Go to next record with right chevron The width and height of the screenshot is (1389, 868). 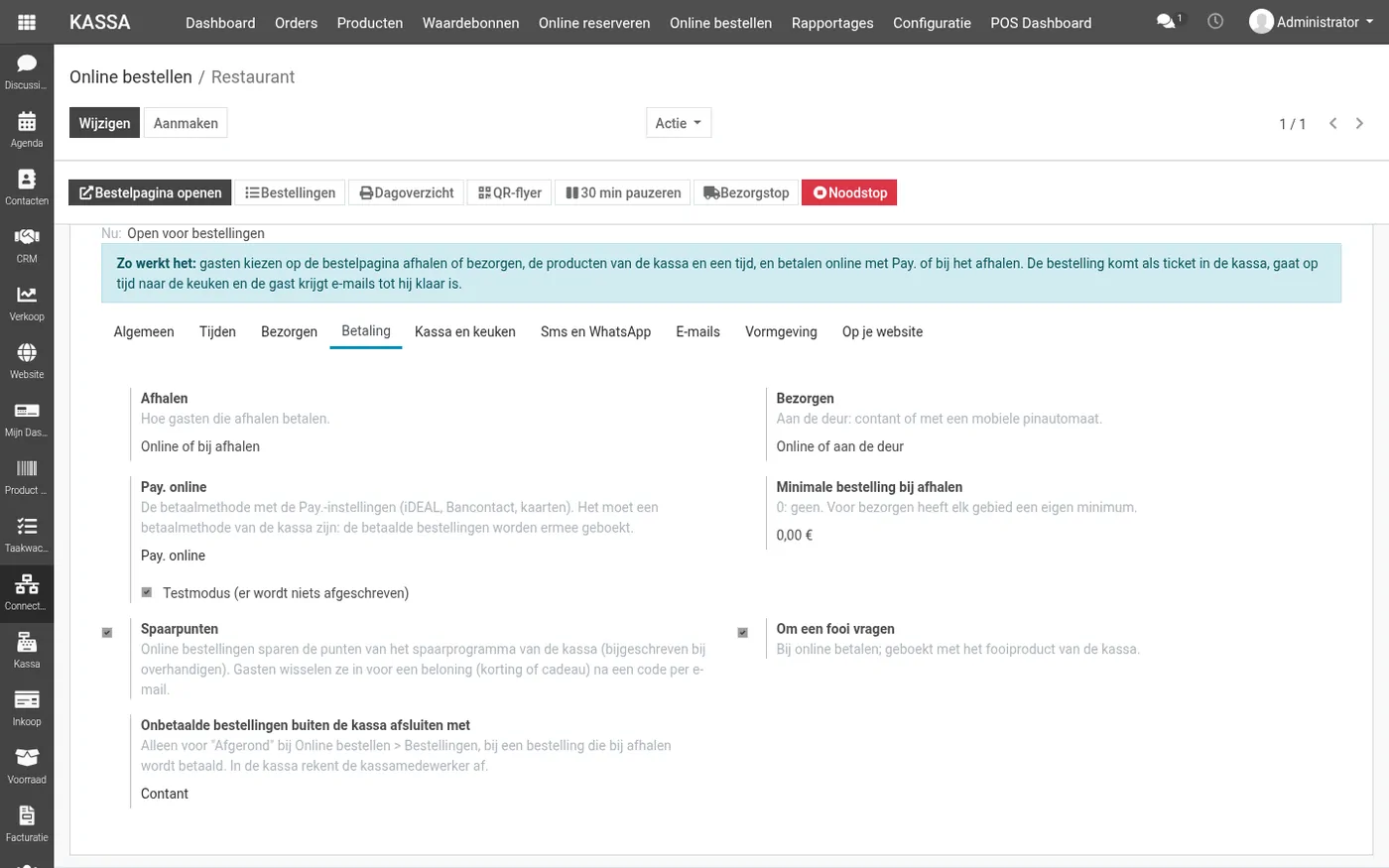pos(1359,123)
